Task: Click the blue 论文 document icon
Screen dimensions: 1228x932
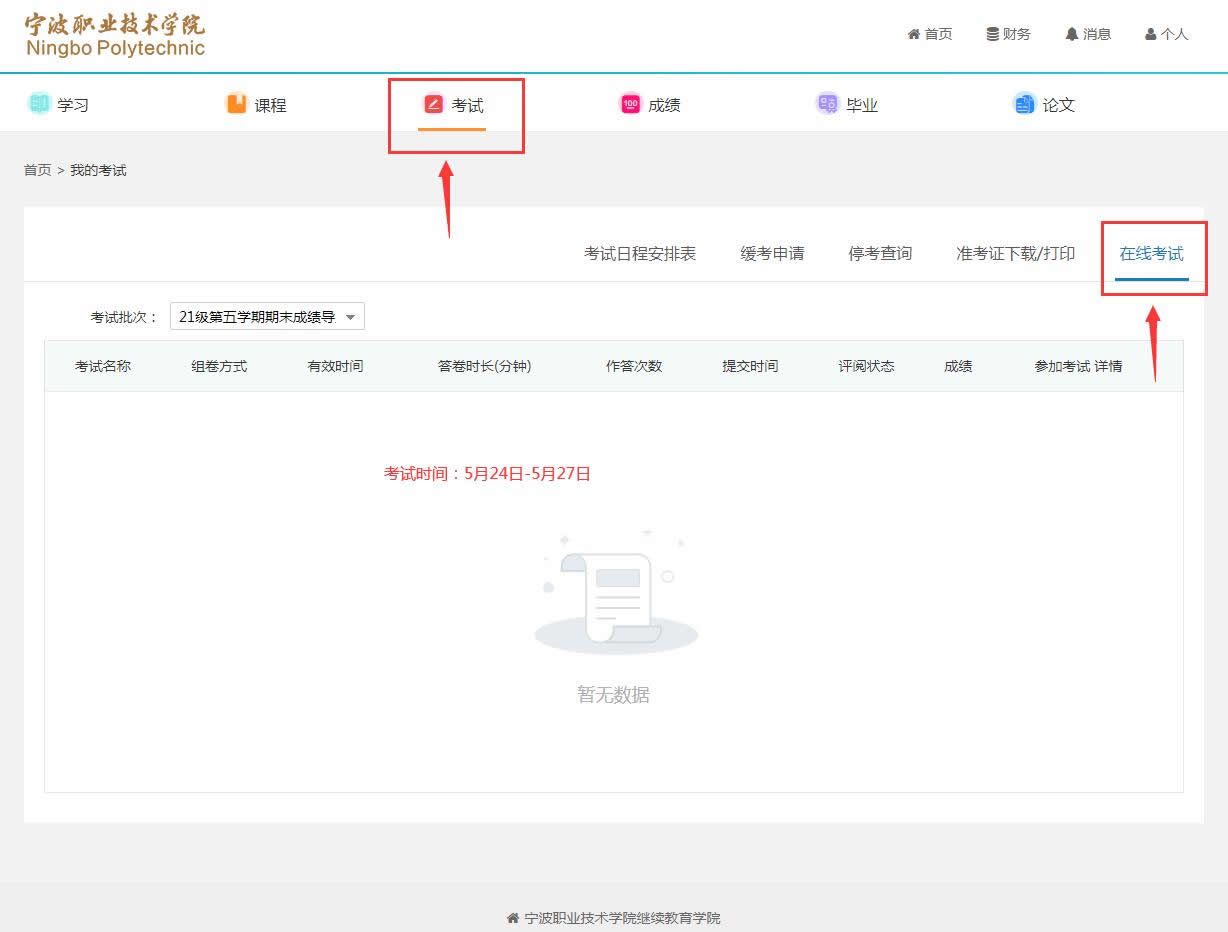Action: pos(1024,104)
